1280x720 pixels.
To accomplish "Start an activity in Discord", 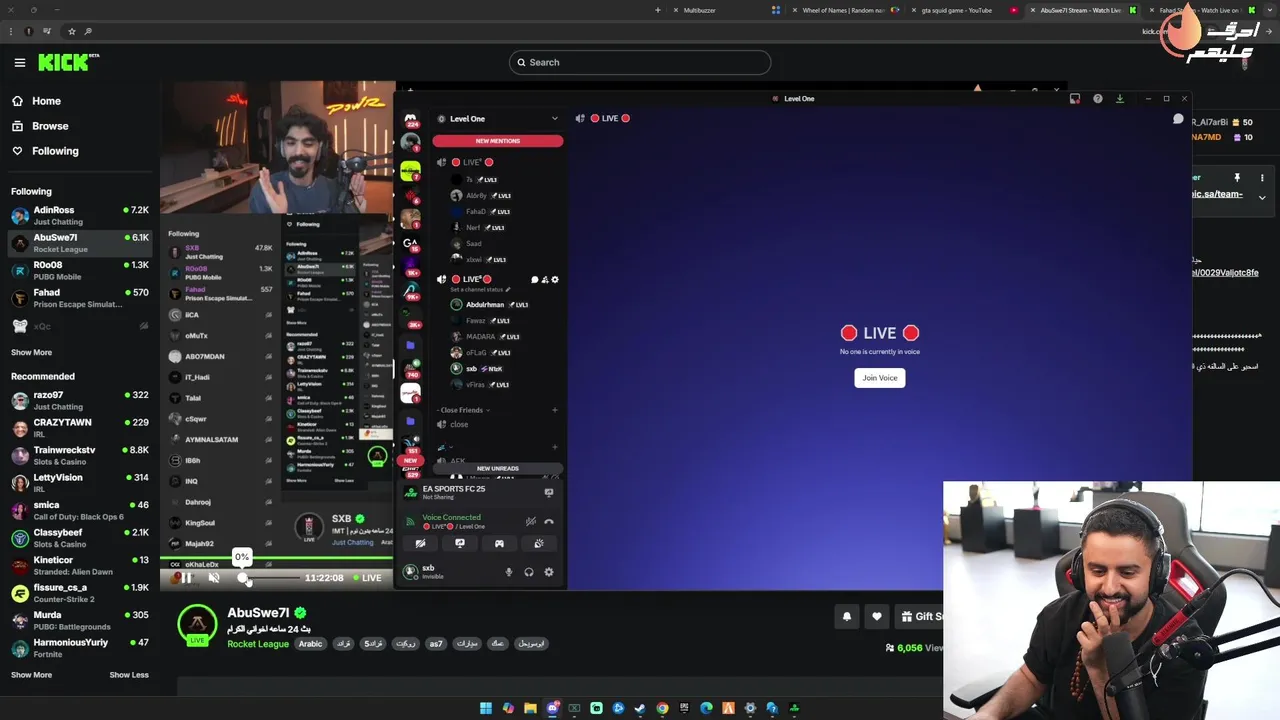I will point(499,544).
